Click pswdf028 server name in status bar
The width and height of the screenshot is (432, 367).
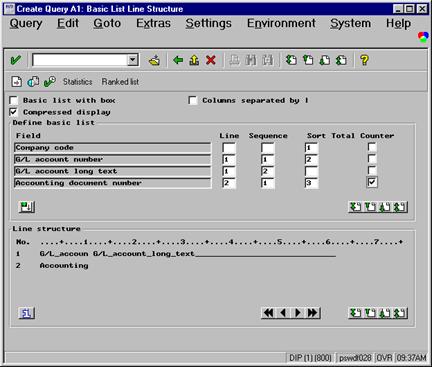click(355, 358)
